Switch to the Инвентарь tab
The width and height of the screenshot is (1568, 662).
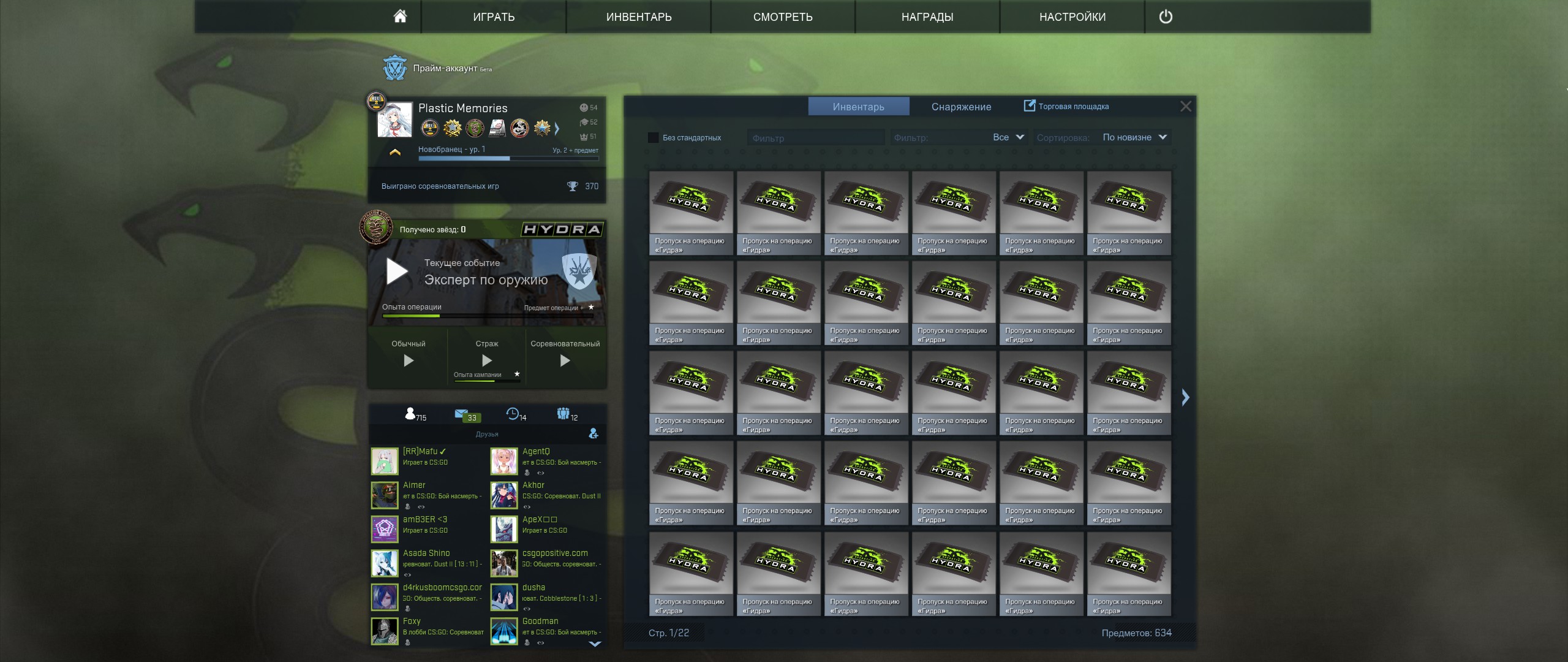point(858,107)
